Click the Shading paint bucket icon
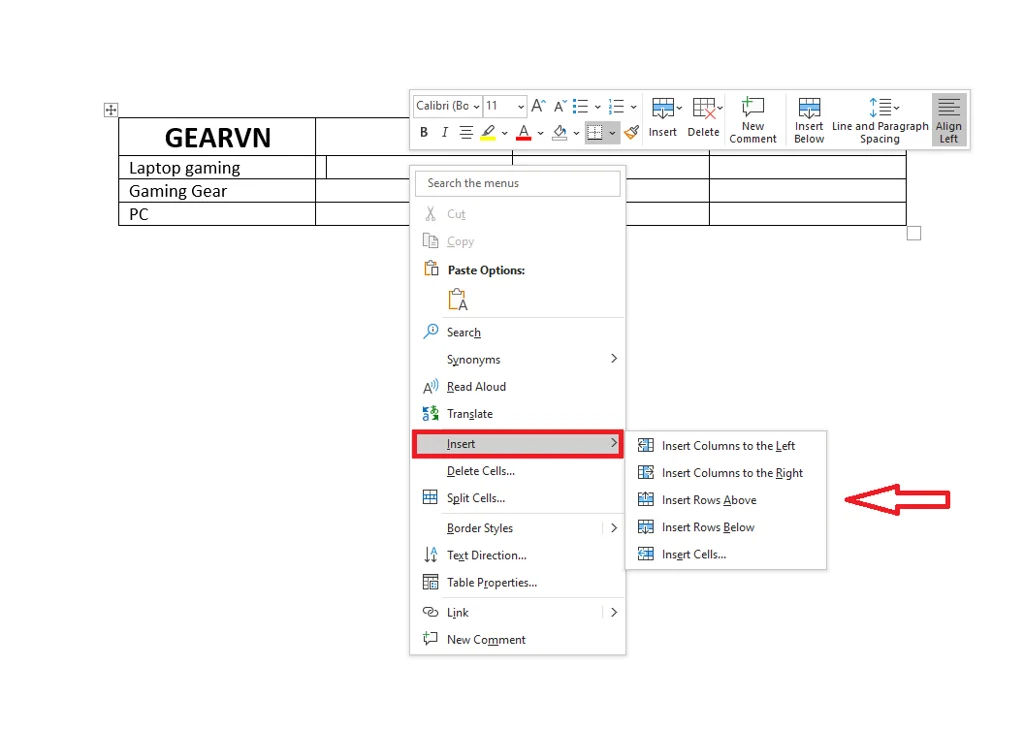1024x730 pixels. click(560, 133)
